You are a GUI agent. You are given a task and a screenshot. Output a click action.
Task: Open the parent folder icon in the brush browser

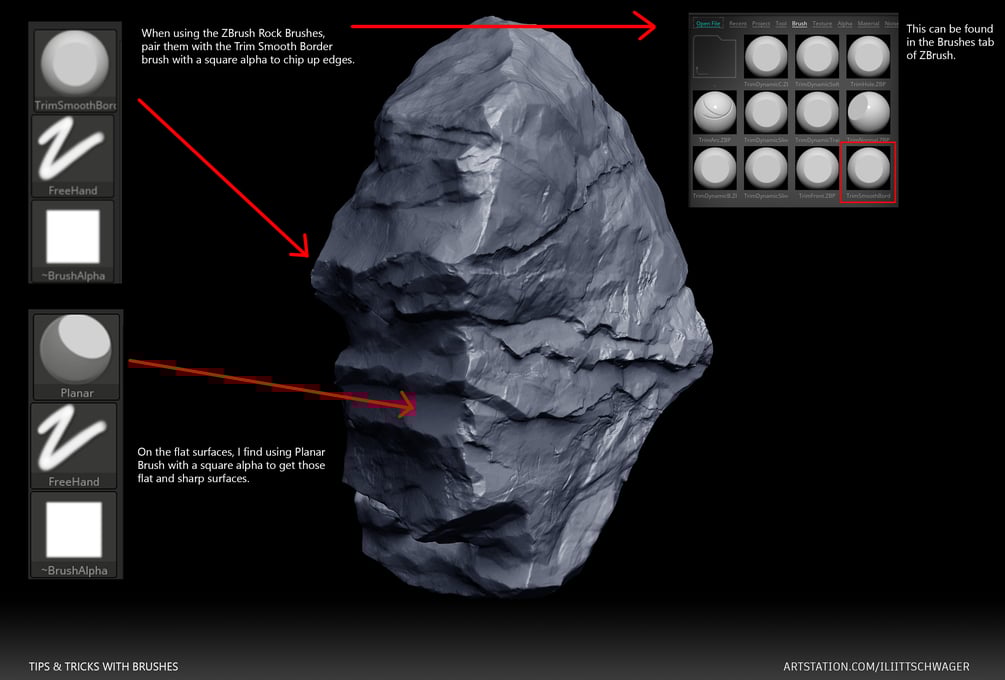[x=715, y=58]
